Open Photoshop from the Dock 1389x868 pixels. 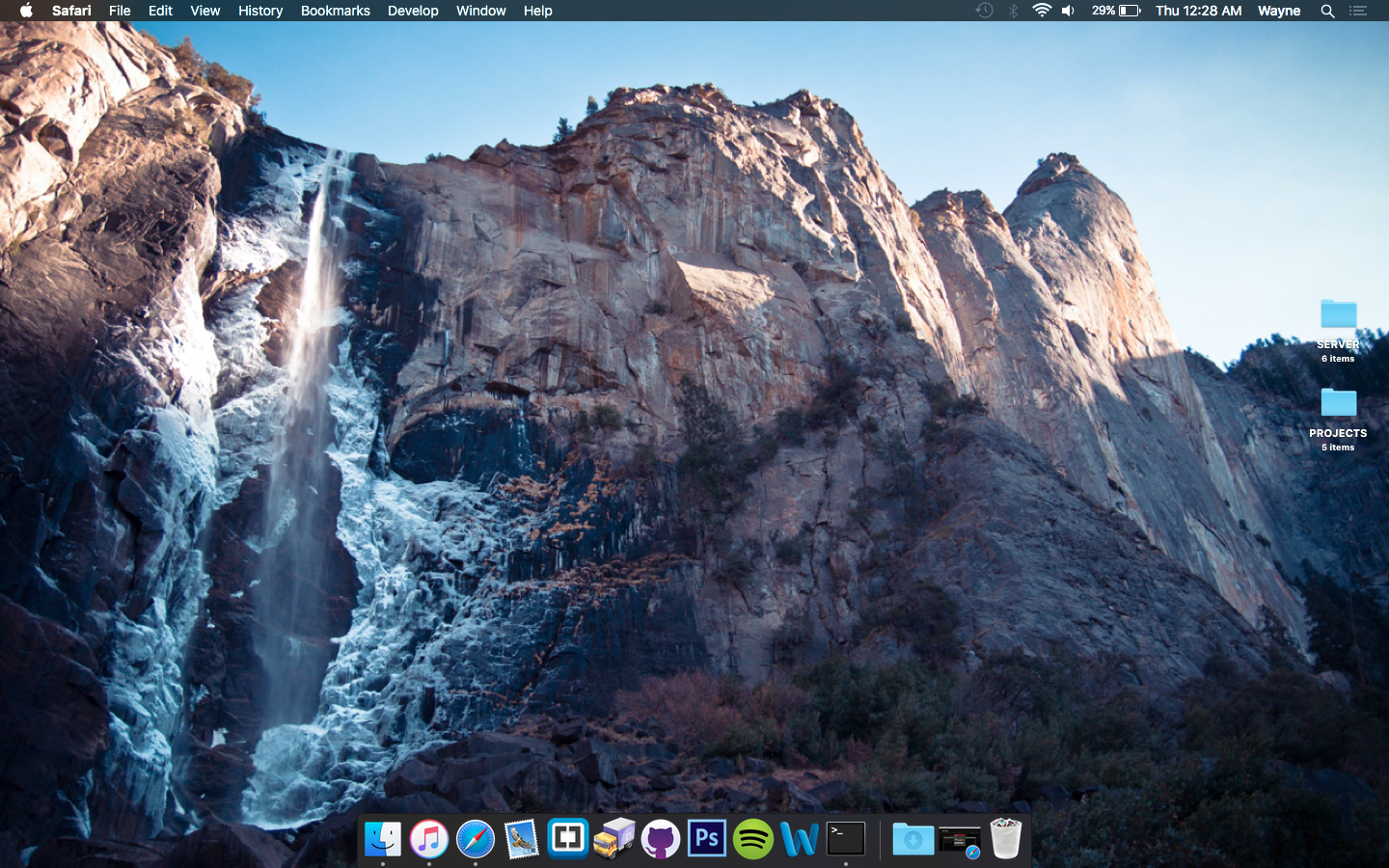coord(707,838)
